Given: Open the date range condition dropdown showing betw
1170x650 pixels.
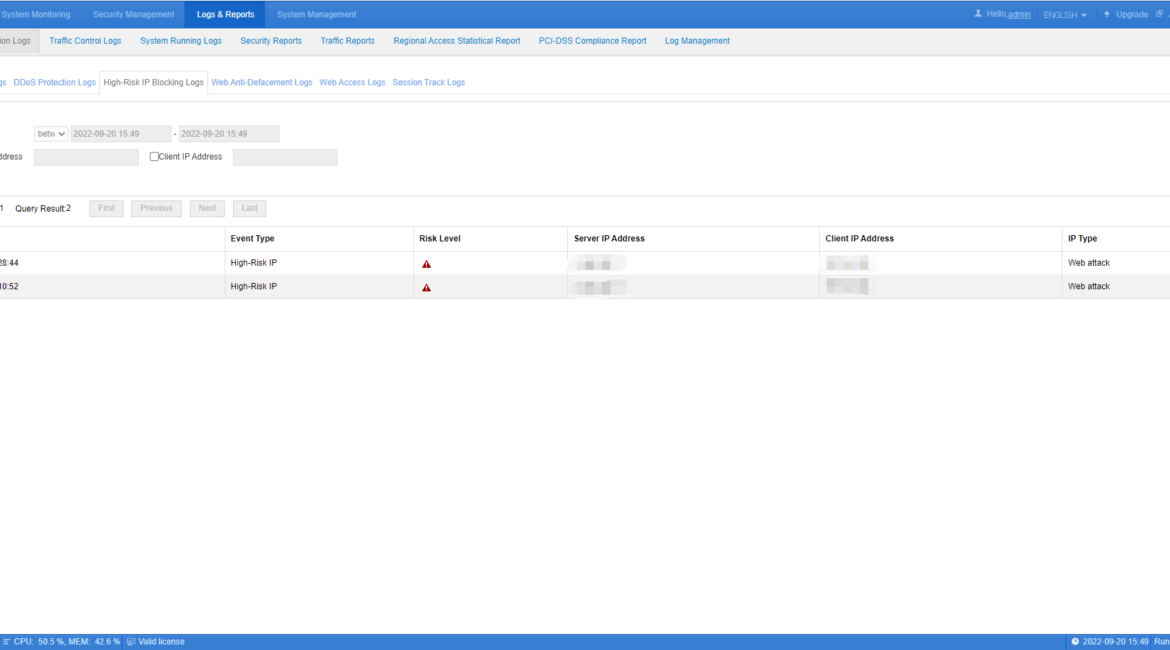Looking at the screenshot, I should [x=50, y=133].
